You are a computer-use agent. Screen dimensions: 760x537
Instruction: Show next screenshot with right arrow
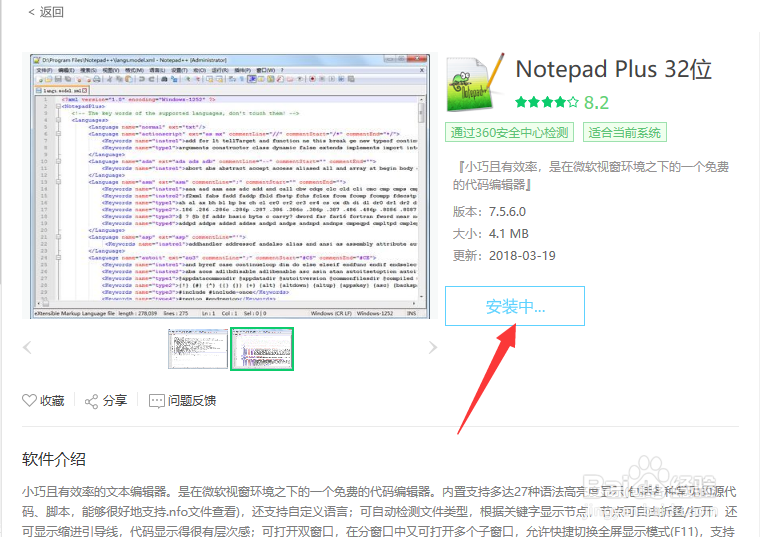click(x=433, y=347)
